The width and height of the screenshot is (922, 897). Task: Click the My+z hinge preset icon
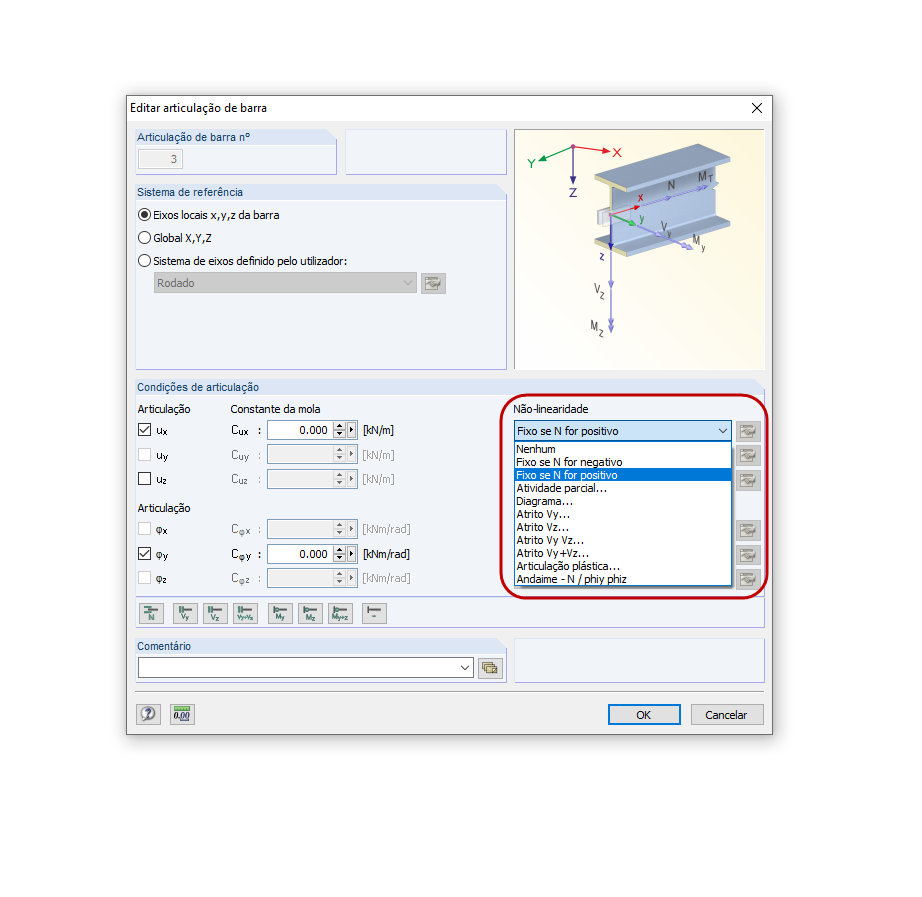click(340, 613)
